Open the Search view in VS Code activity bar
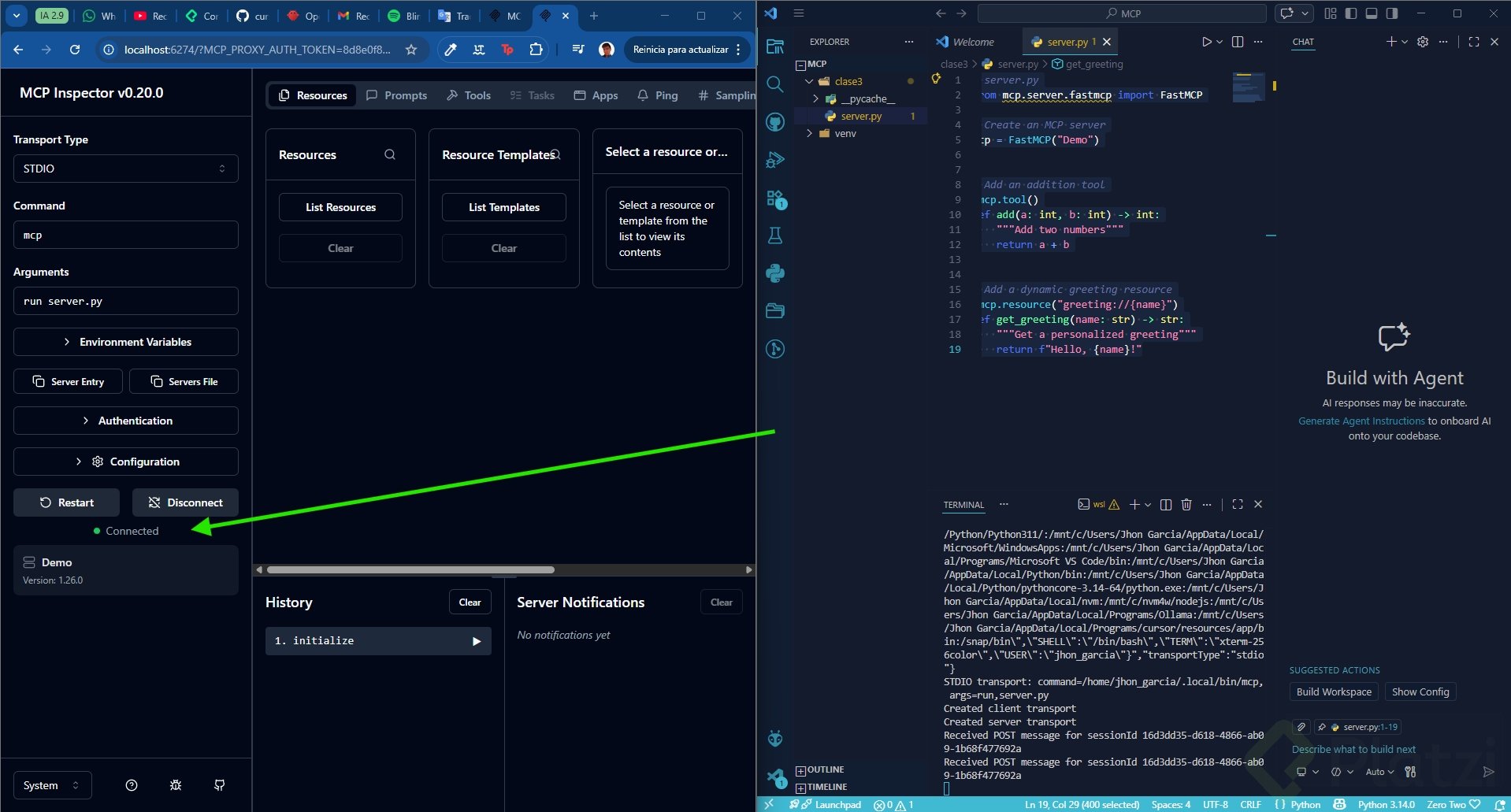1511x812 pixels. click(x=775, y=84)
